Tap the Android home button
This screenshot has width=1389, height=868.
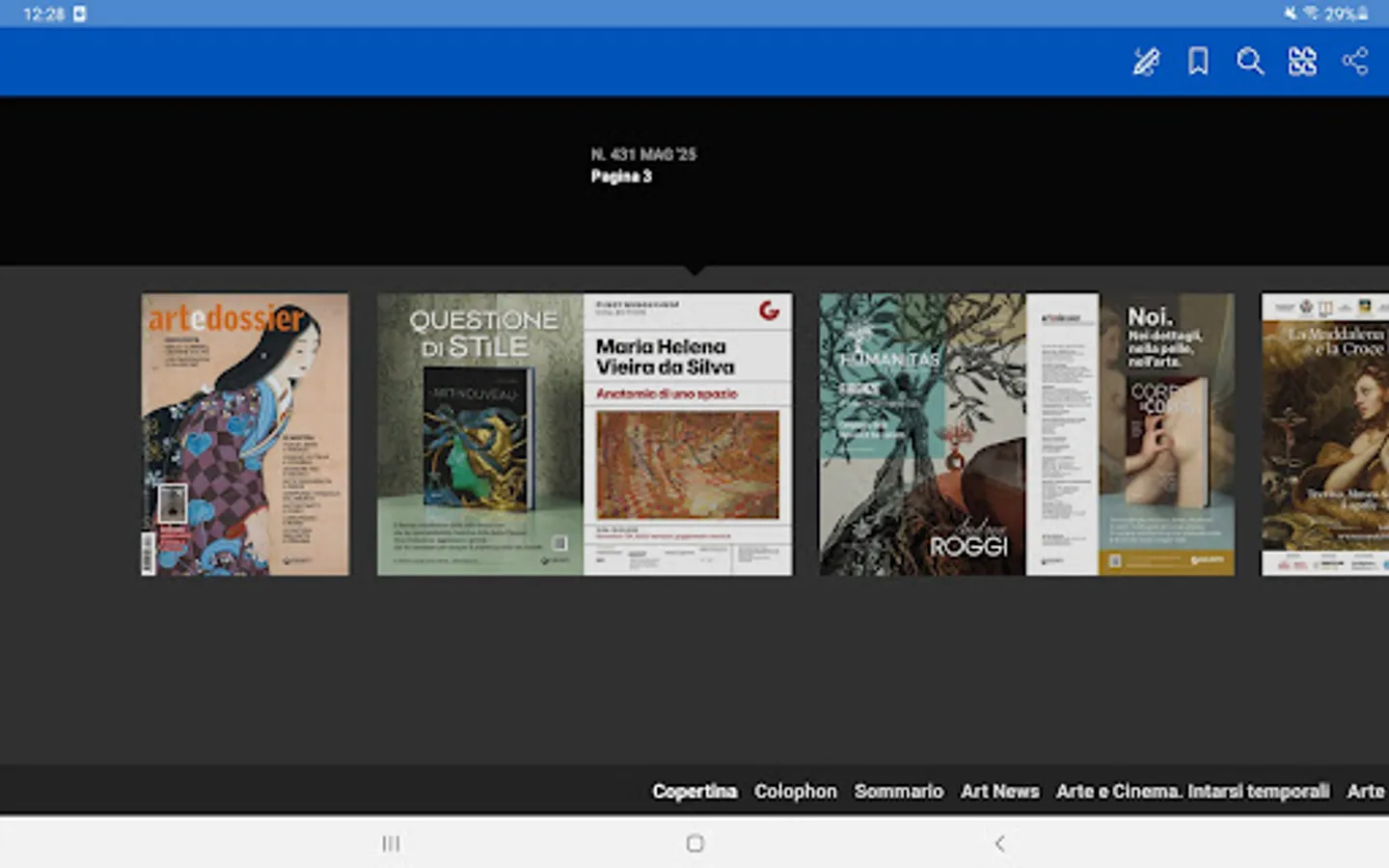coord(695,842)
